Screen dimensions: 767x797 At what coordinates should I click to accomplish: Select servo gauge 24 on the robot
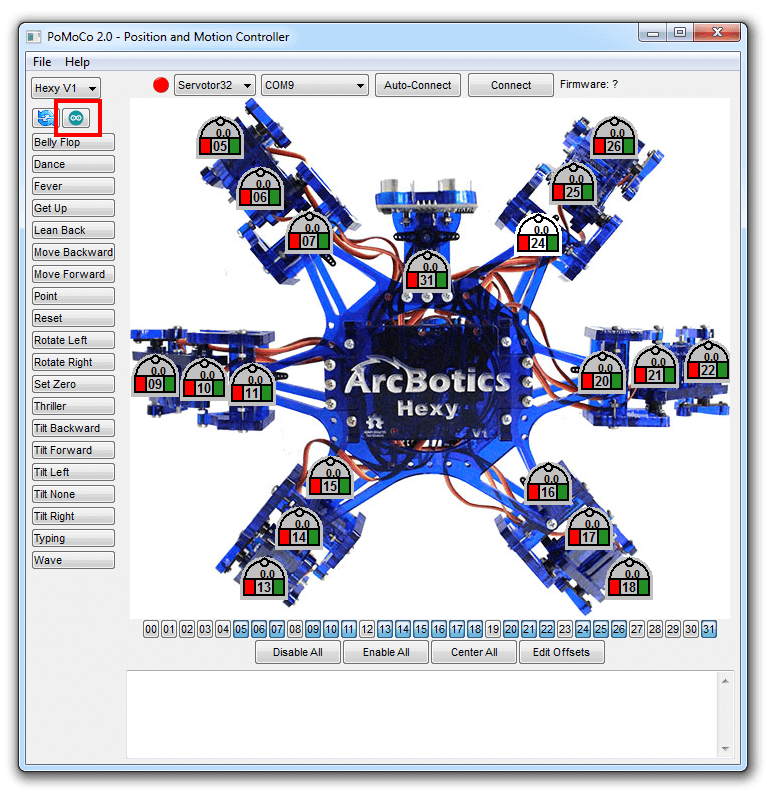click(x=538, y=235)
